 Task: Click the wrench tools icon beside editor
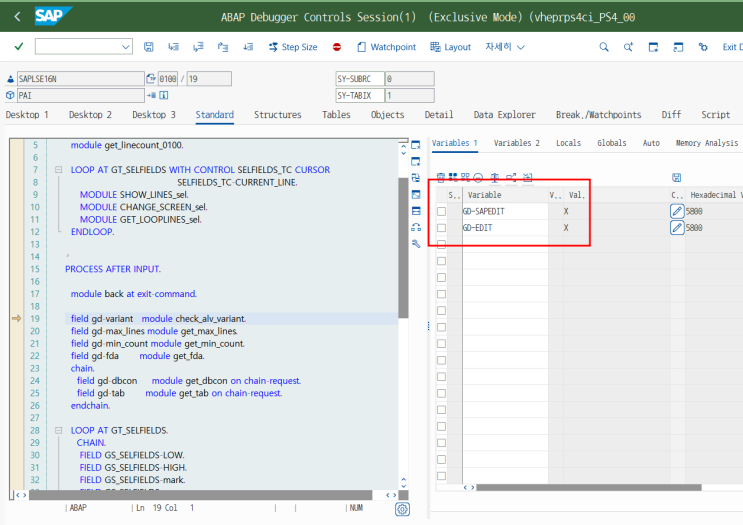pos(416,243)
